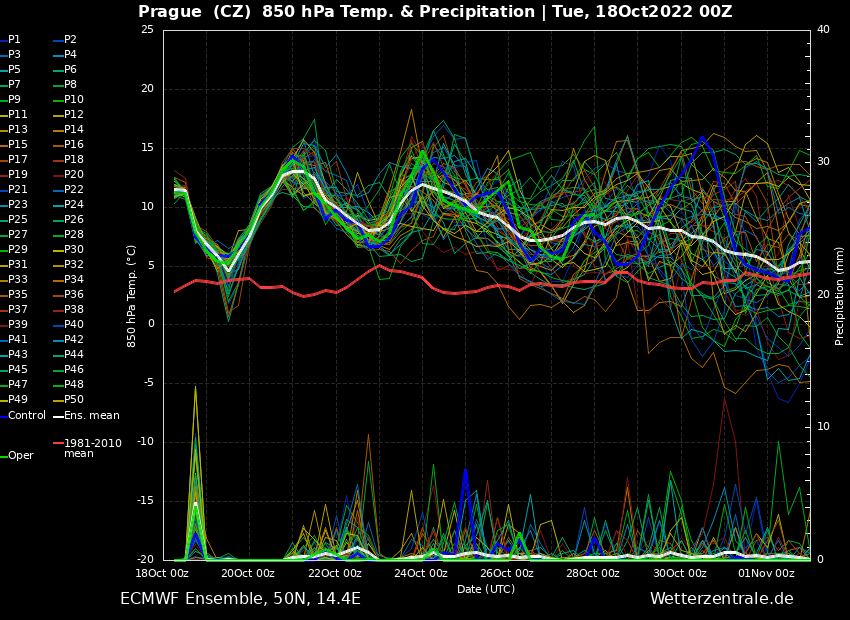Click the P12 legend label

point(74,114)
